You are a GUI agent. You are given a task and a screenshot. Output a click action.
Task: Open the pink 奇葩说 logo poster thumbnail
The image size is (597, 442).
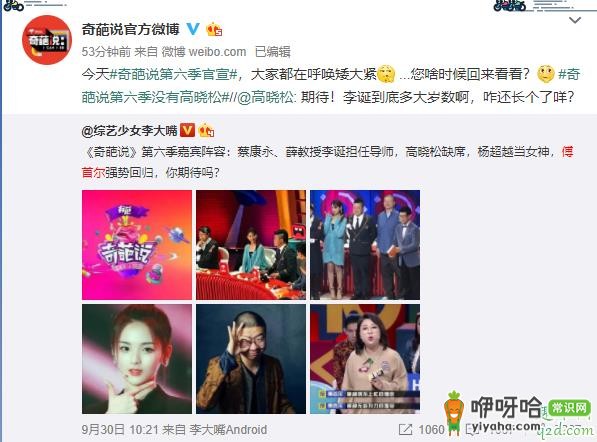137,245
